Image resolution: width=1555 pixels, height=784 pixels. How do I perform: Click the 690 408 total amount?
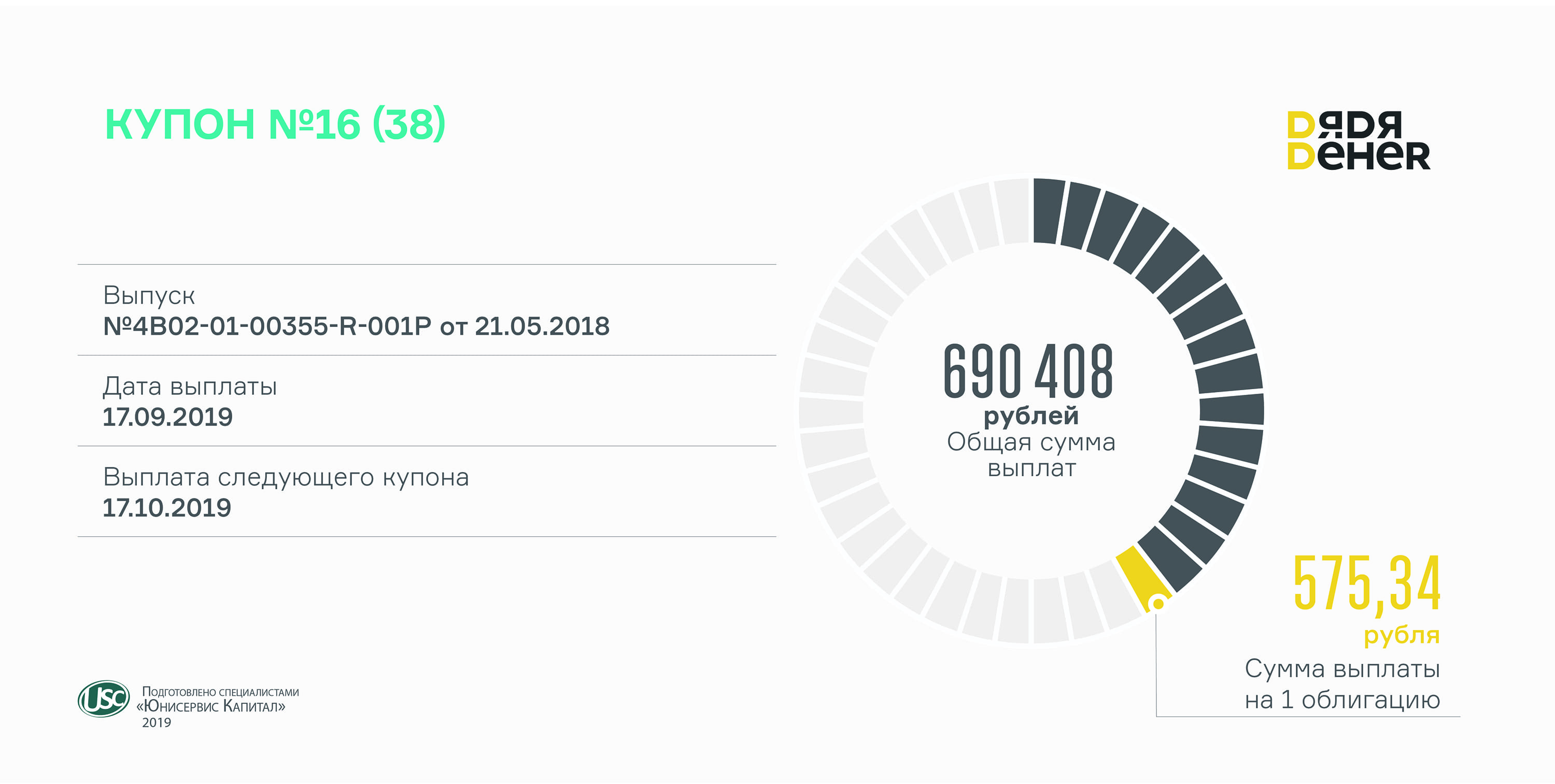1028,372
